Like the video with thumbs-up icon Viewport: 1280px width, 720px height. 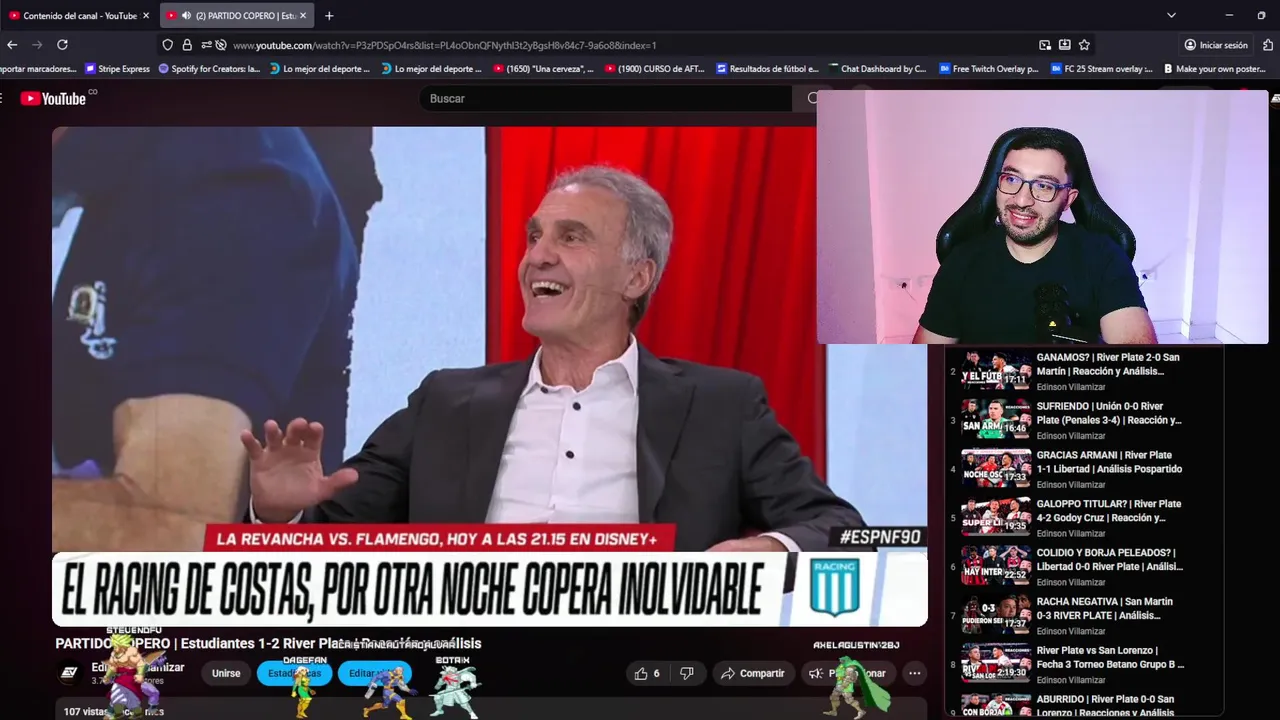click(x=647, y=673)
